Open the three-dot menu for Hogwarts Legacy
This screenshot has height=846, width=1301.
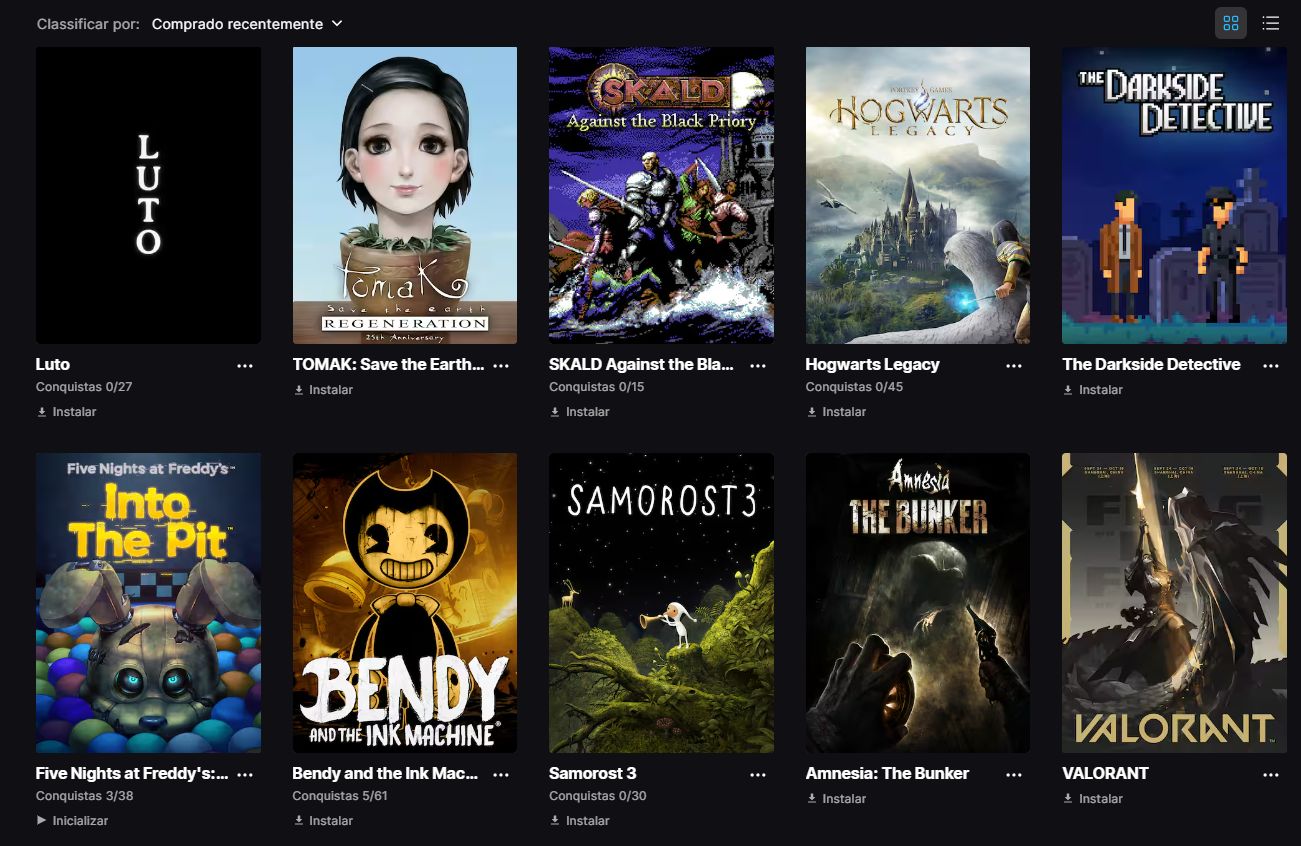[1014, 366]
